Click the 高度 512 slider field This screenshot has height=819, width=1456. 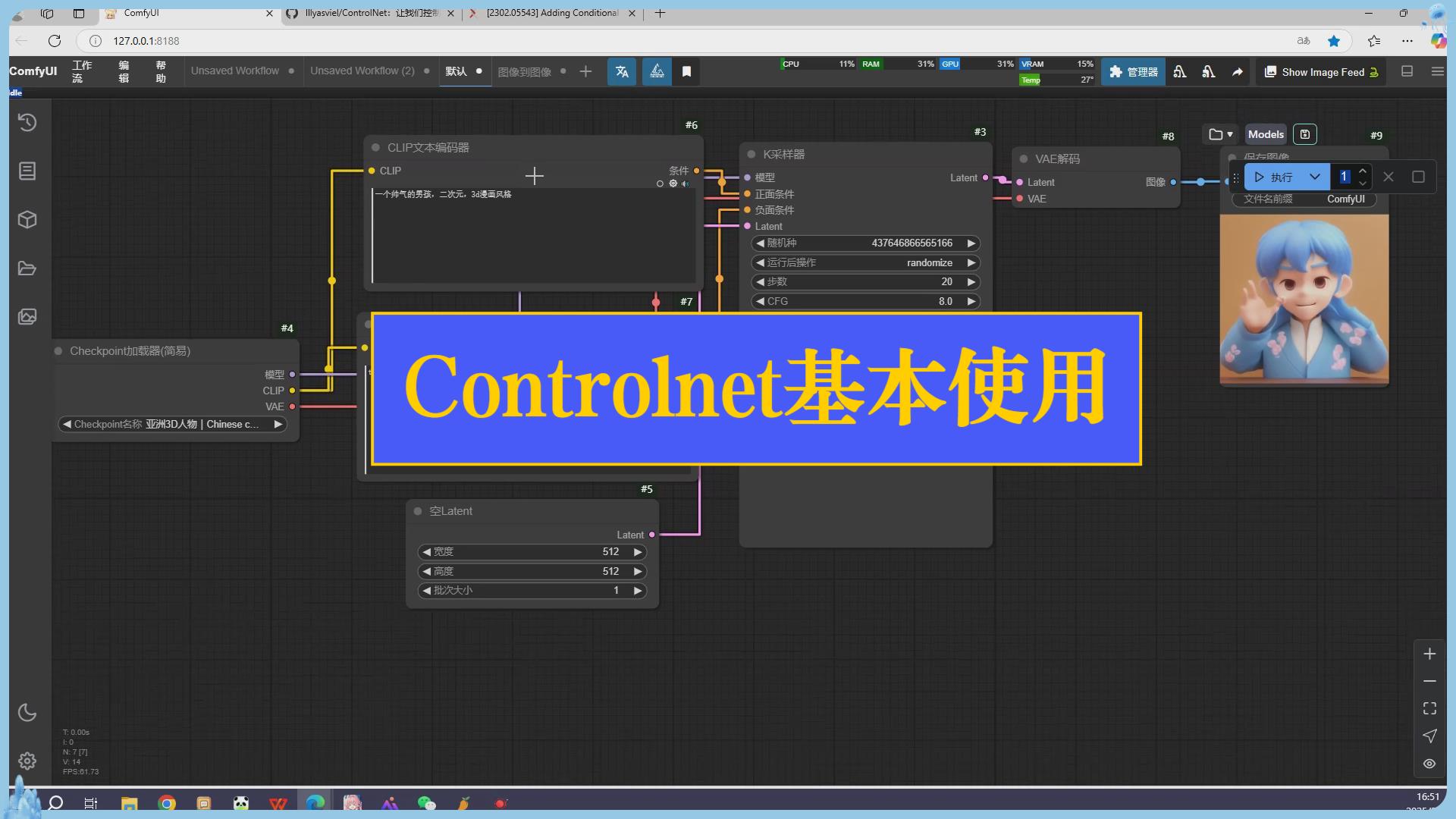532,571
